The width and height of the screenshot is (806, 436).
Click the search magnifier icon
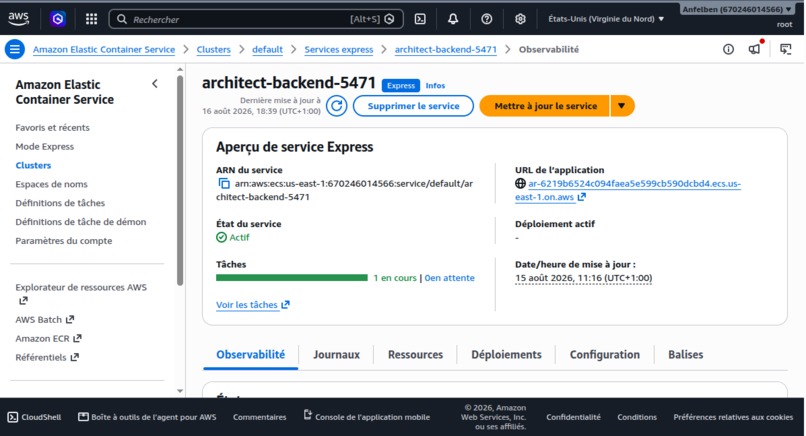tap(122, 19)
